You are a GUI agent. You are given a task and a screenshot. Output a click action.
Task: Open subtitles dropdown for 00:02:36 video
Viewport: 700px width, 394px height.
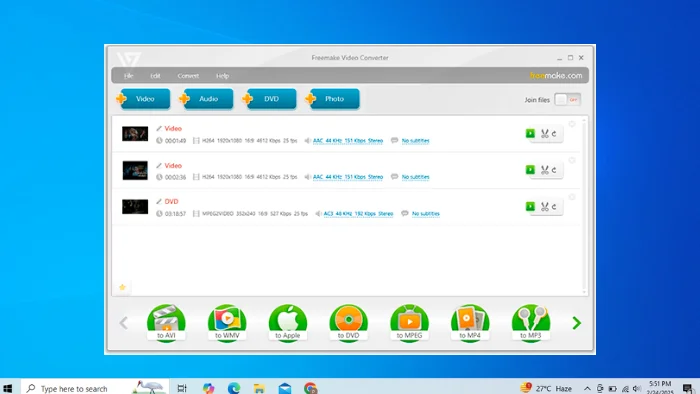(x=415, y=177)
